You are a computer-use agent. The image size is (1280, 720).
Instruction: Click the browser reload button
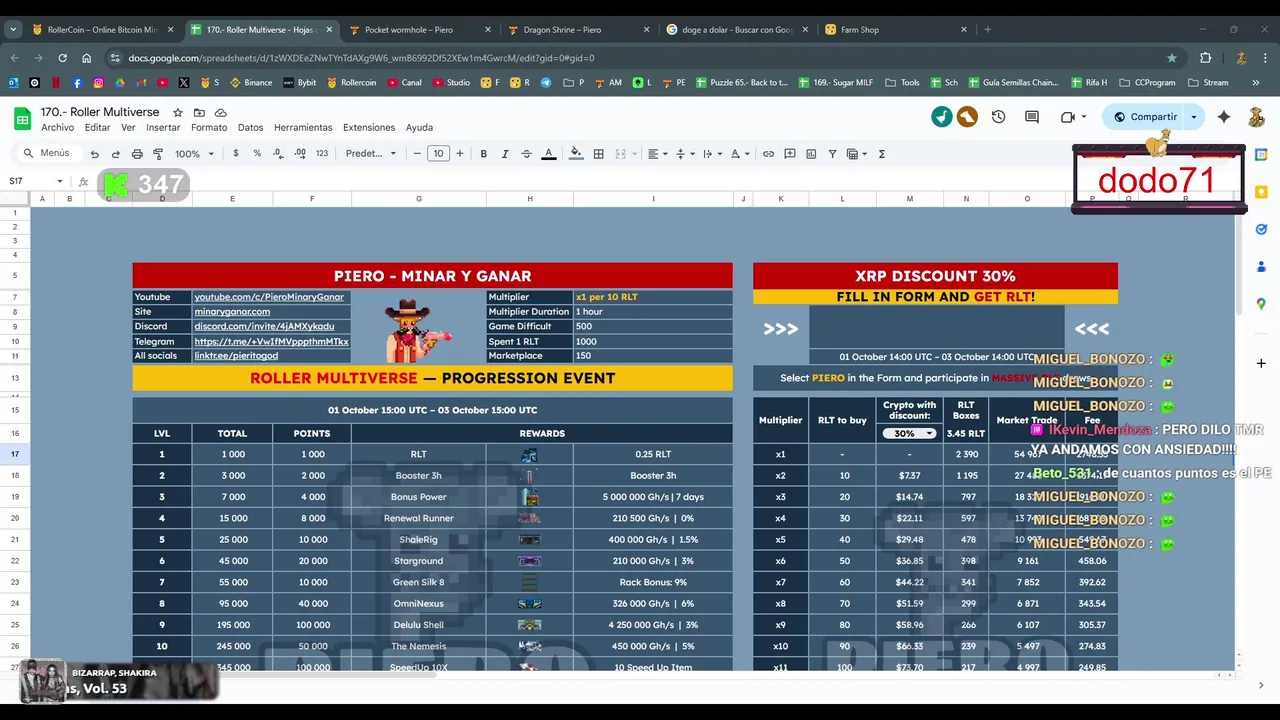click(x=62, y=58)
